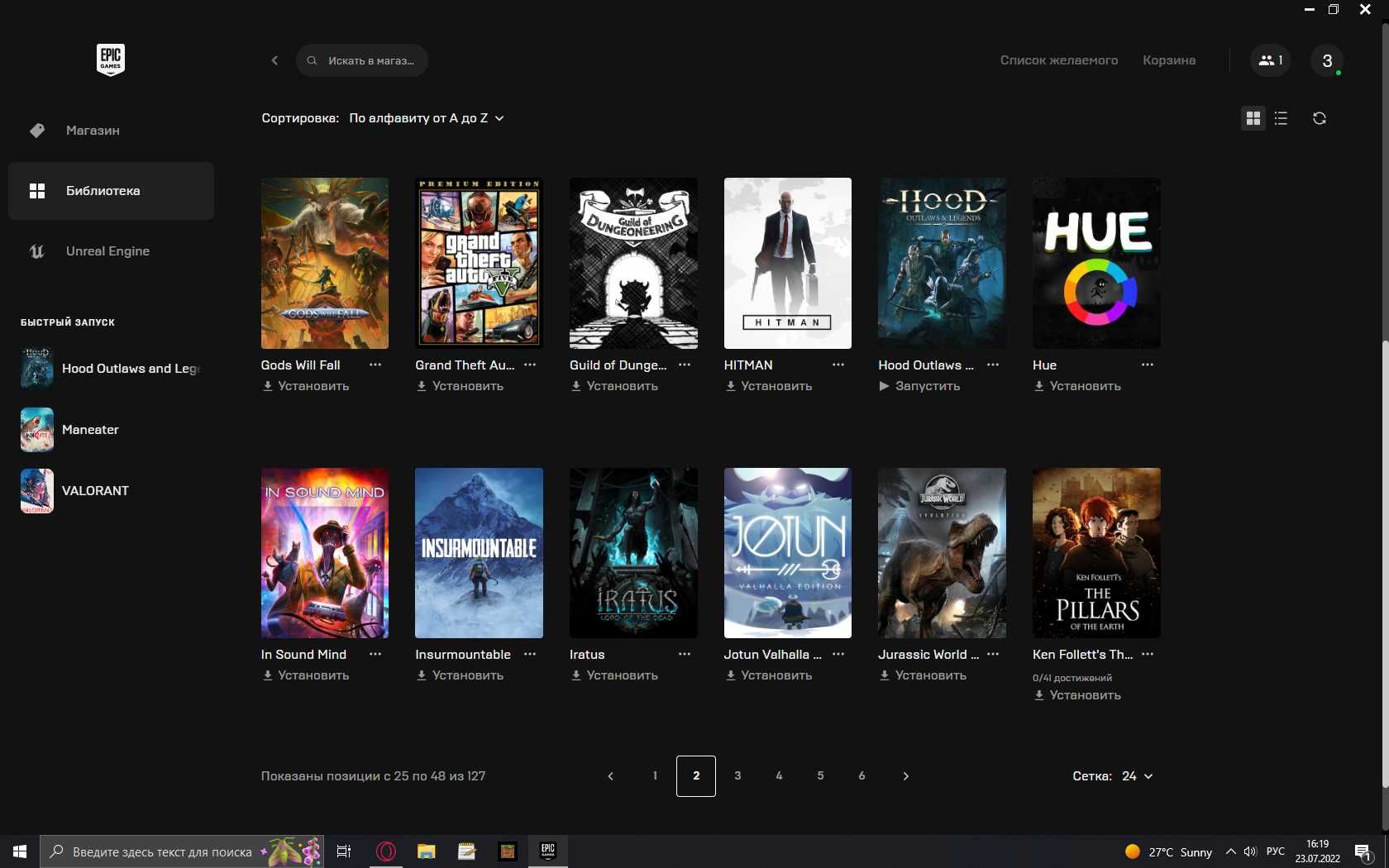Switch to list view
The image size is (1389, 868).
[1281, 118]
